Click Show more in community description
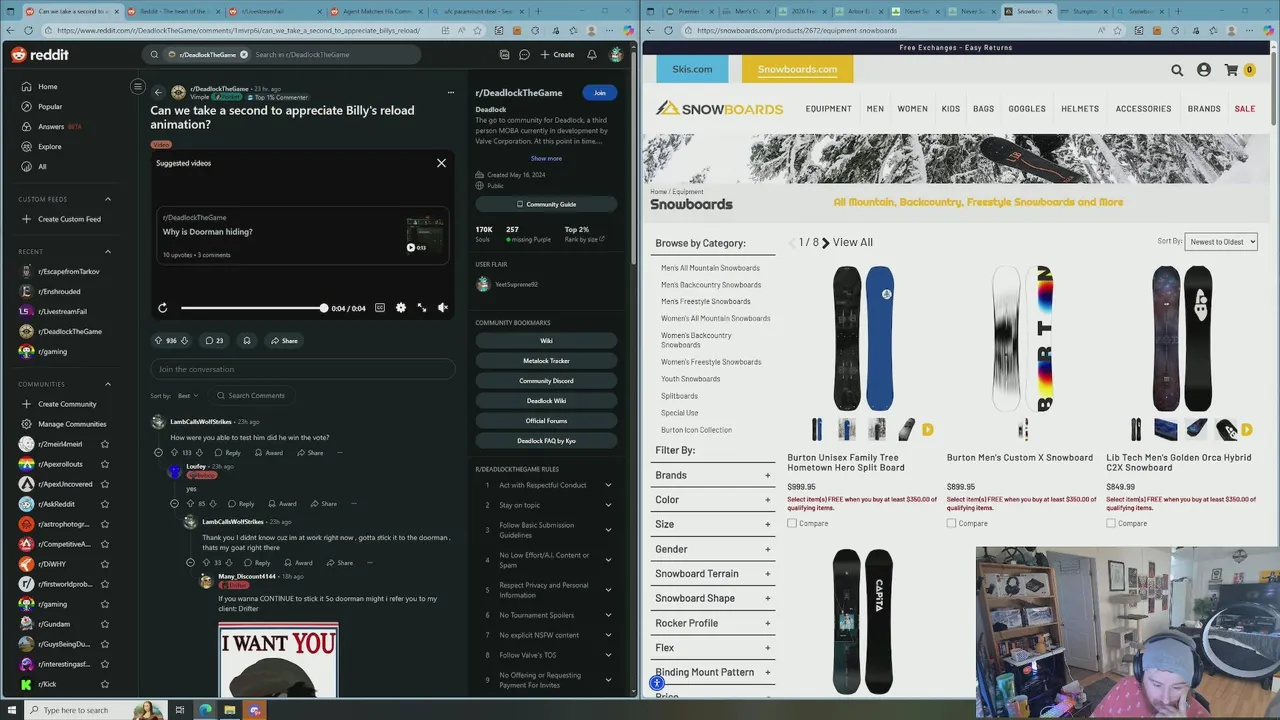The image size is (1280, 720). click(546, 159)
